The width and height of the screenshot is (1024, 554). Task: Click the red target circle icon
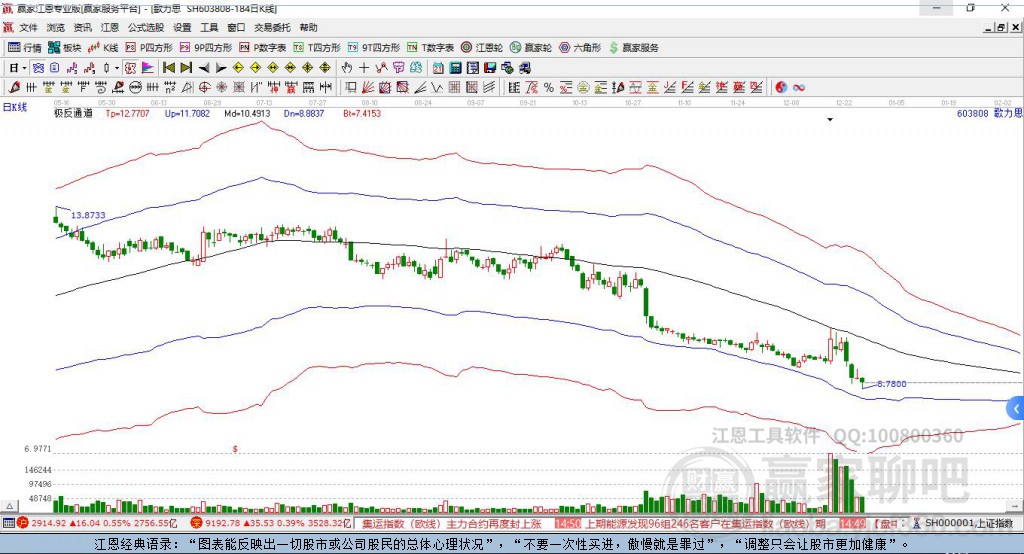(204, 88)
